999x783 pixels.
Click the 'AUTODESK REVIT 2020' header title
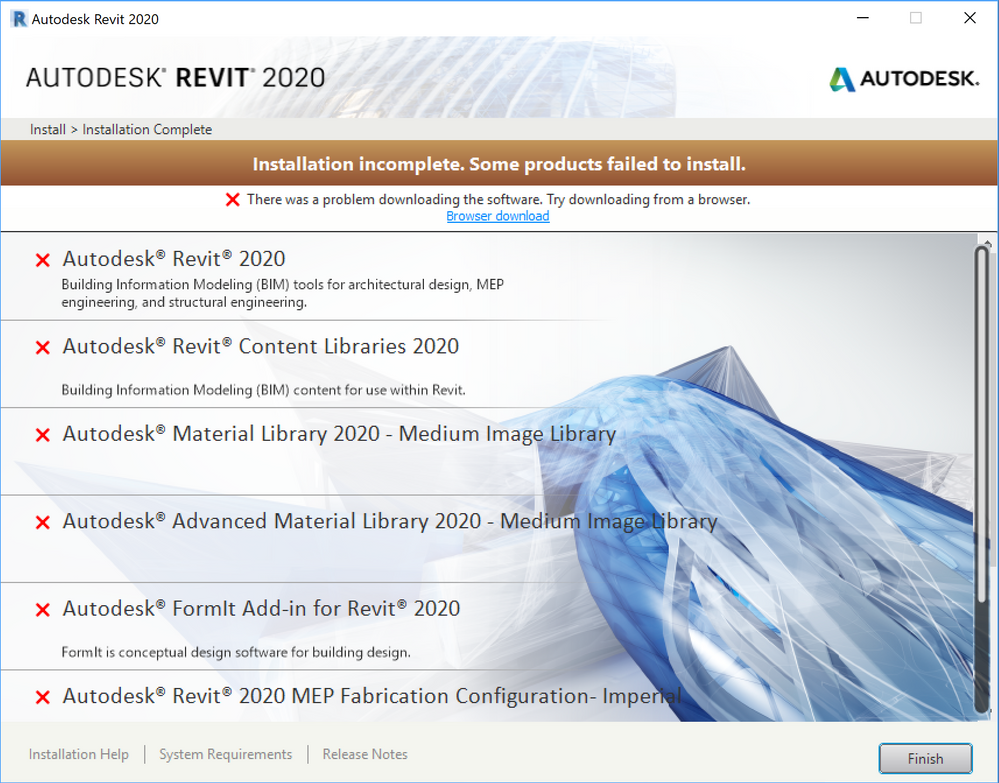click(x=175, y=78)
